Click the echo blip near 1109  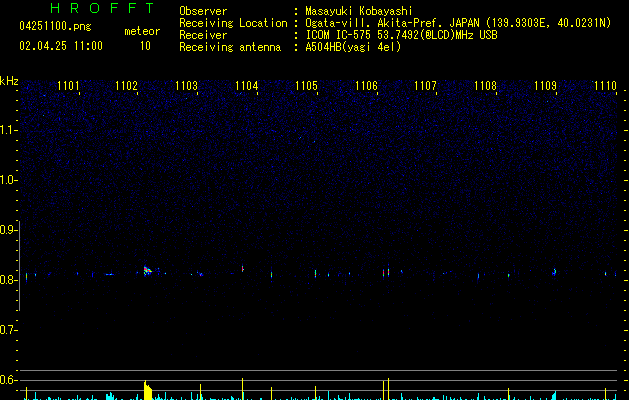point(554,272)
